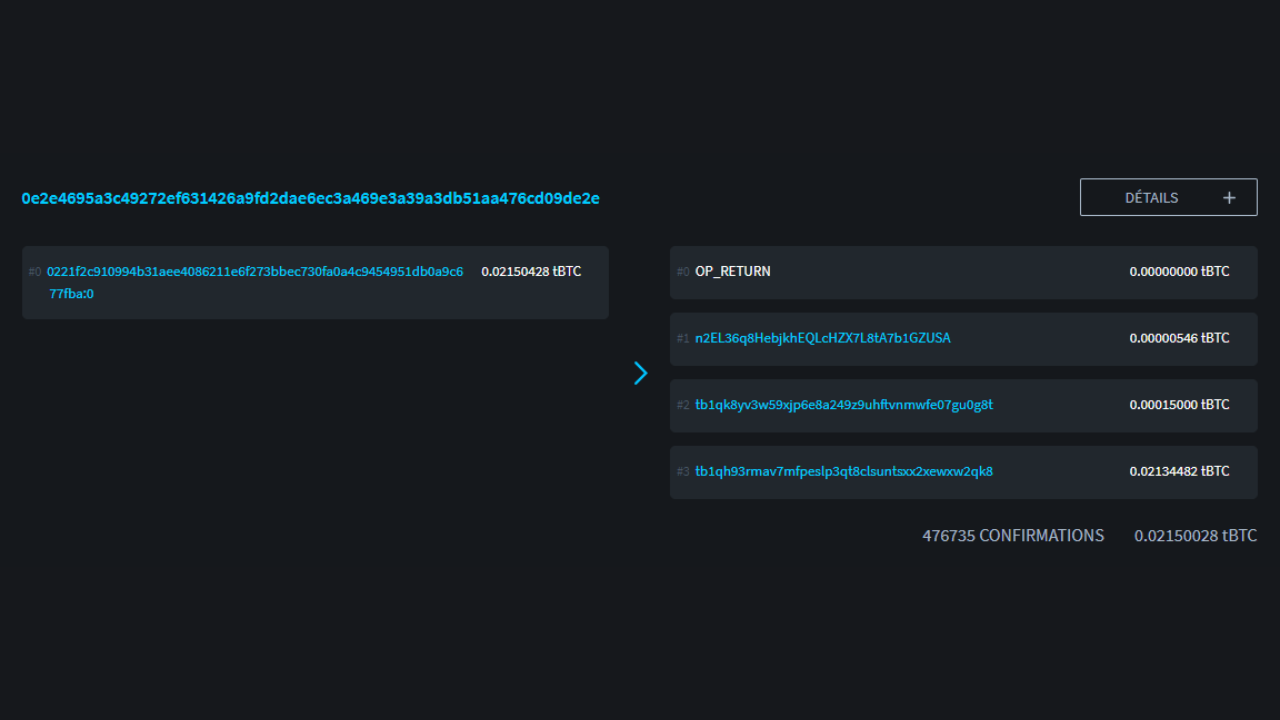Open transaction ID 0e2e4695a3c4… link
1280x720 pixels.
[x=310, y=198]
